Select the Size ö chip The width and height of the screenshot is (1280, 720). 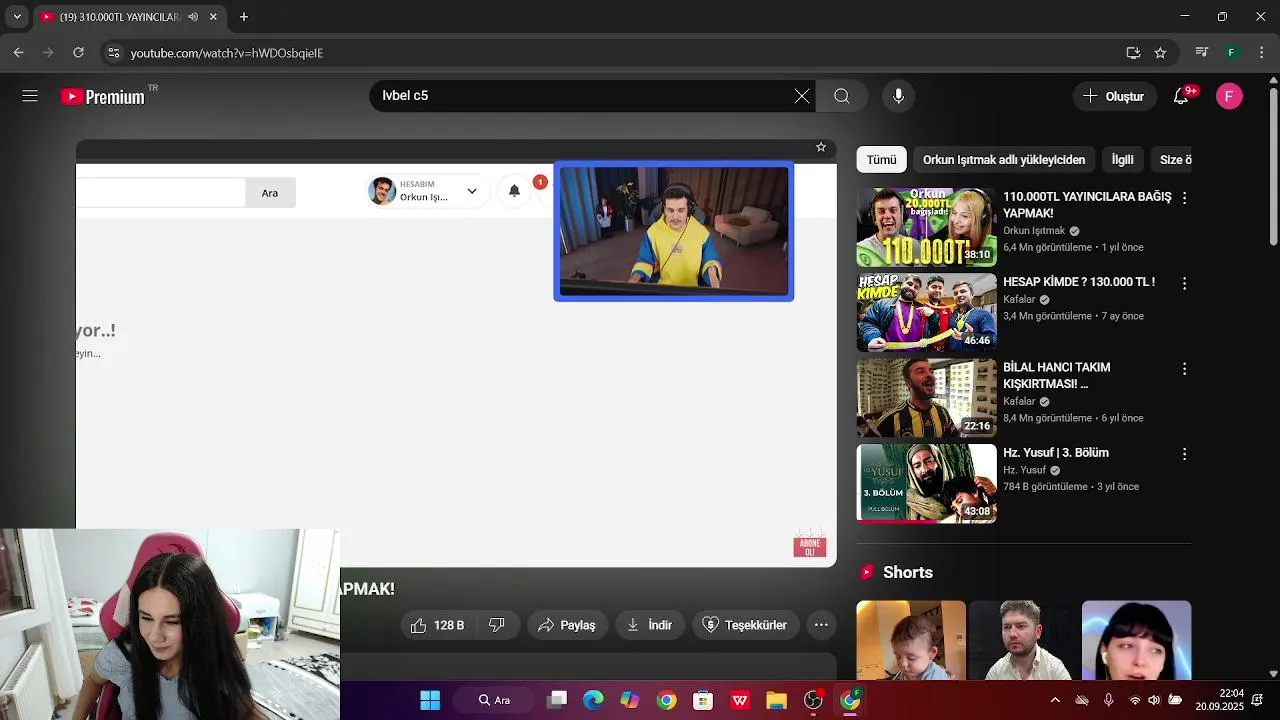point(1171,160)
